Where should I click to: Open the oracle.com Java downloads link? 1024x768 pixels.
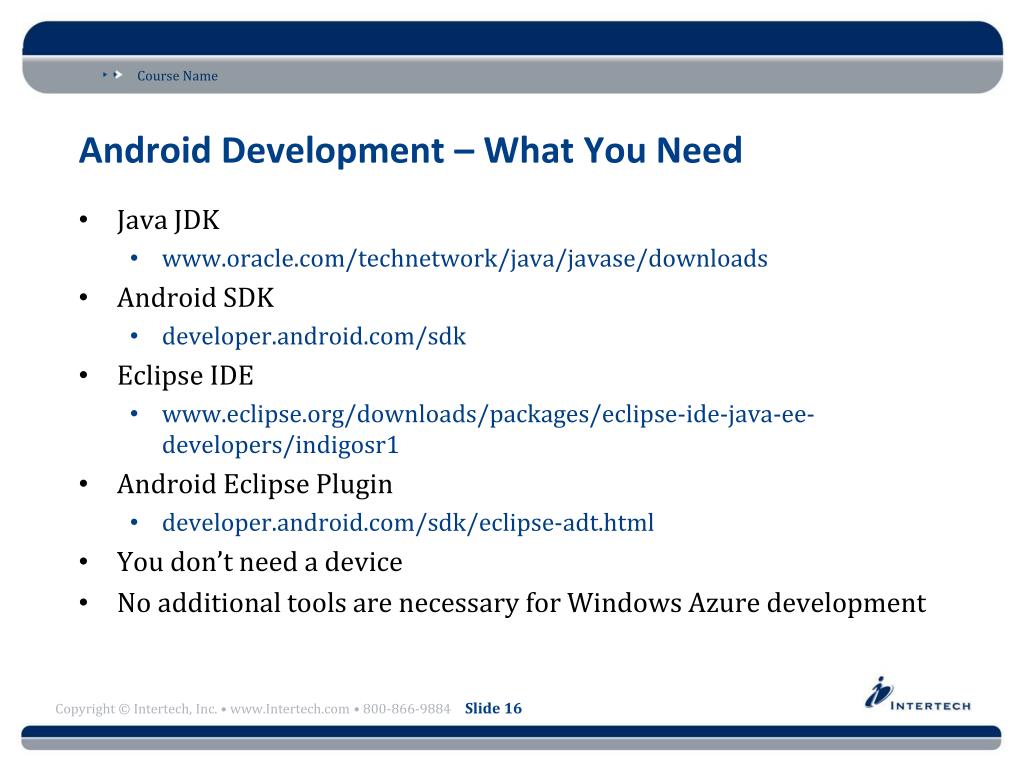(464, 259)
